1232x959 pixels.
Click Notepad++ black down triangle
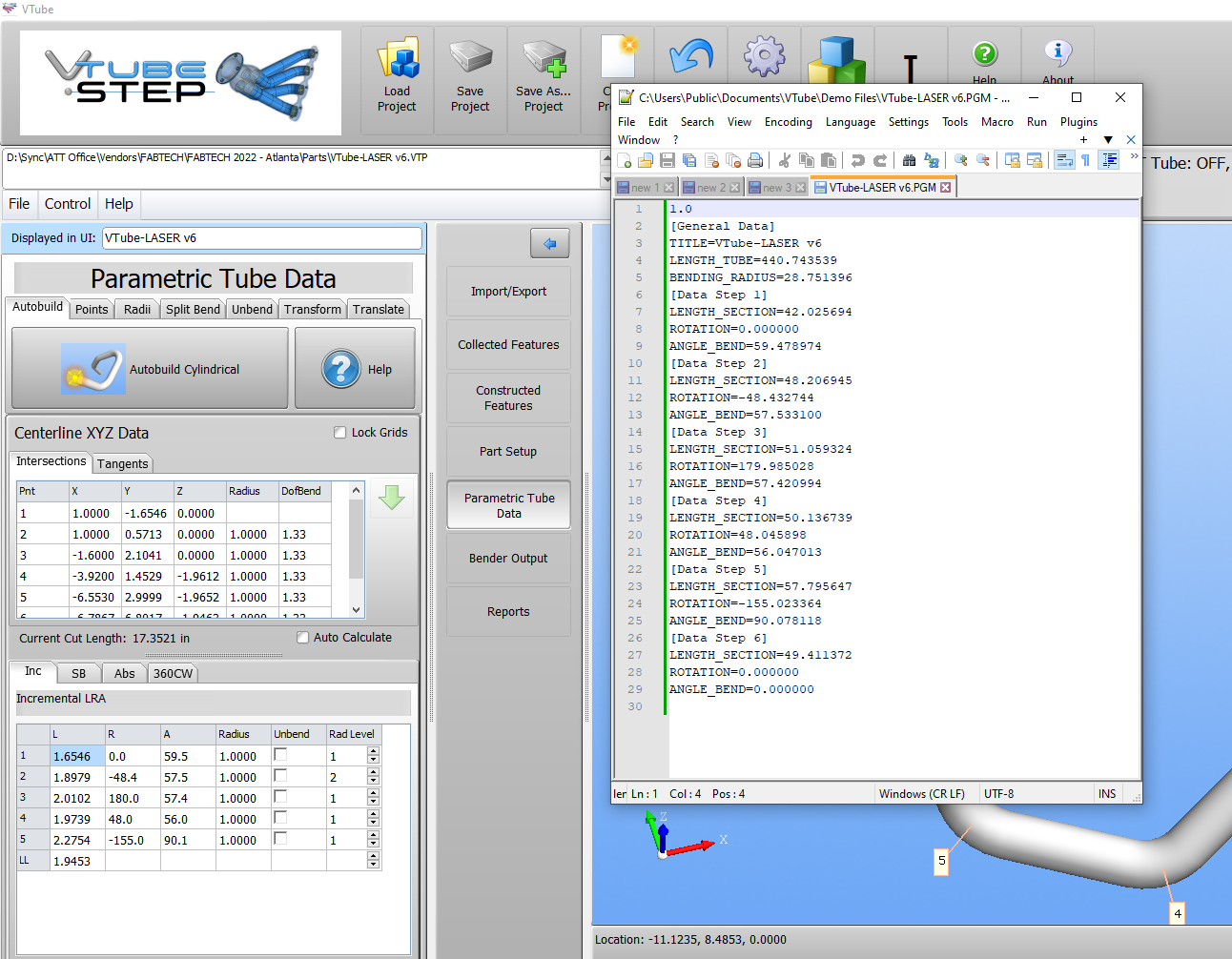pyautogui.click(x=1108, y=140)
